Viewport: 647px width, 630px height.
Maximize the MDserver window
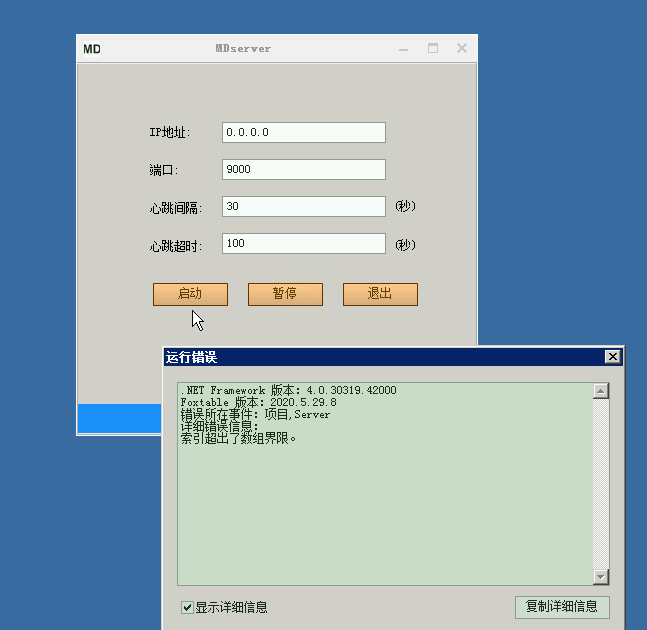[433, 49]
